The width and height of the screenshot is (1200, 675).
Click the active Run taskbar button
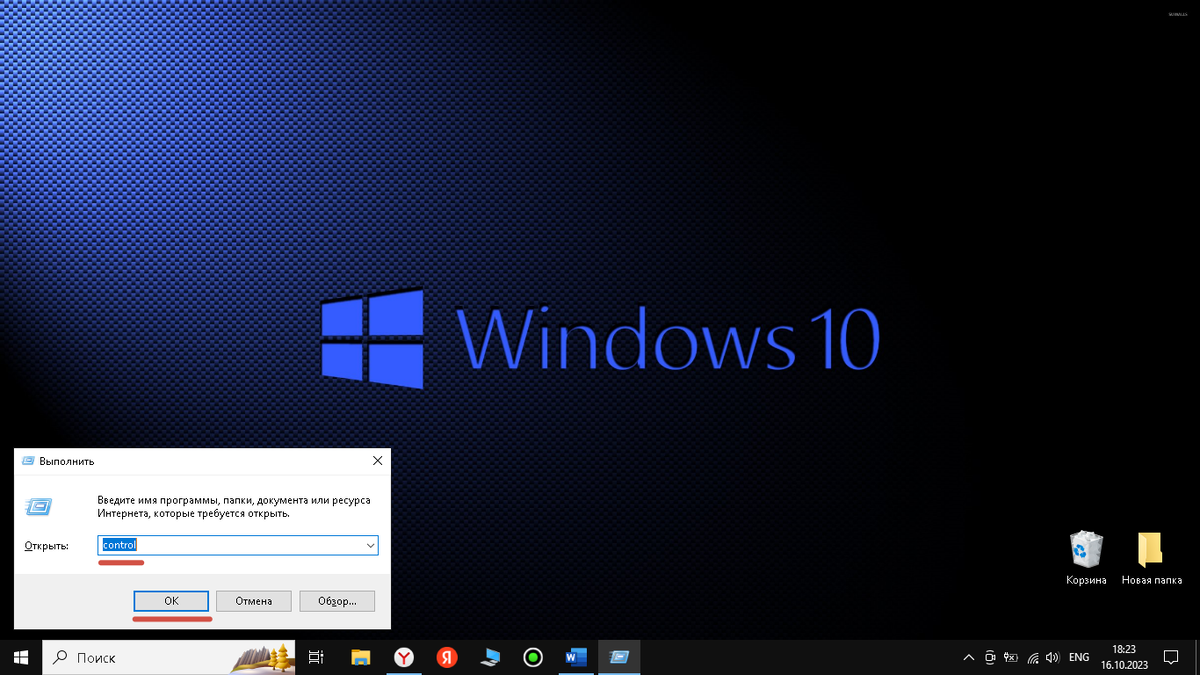click(x=619, y=657)
